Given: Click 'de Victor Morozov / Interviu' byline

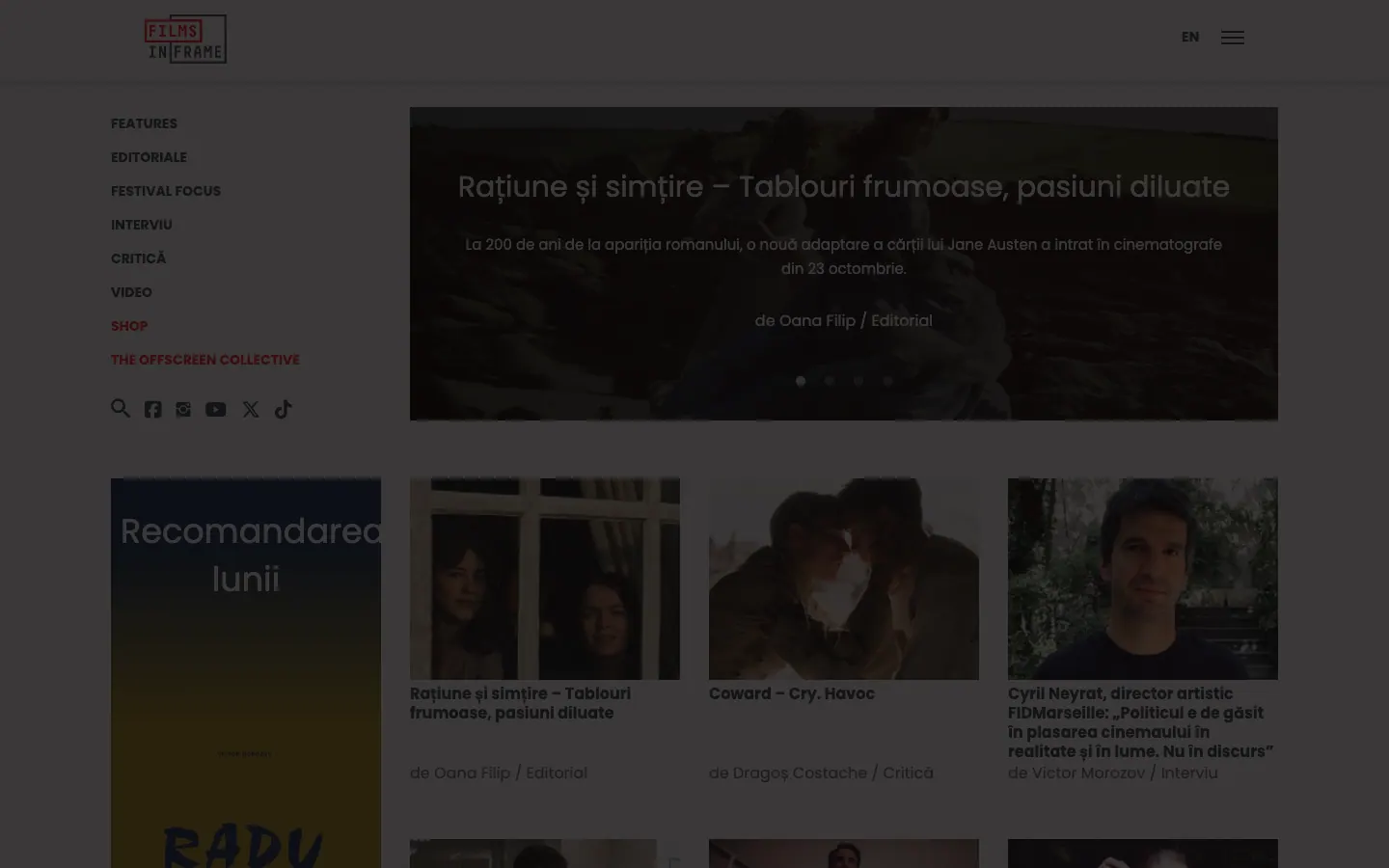Looking at the screenshot, I should click(x=1113, y=773).
